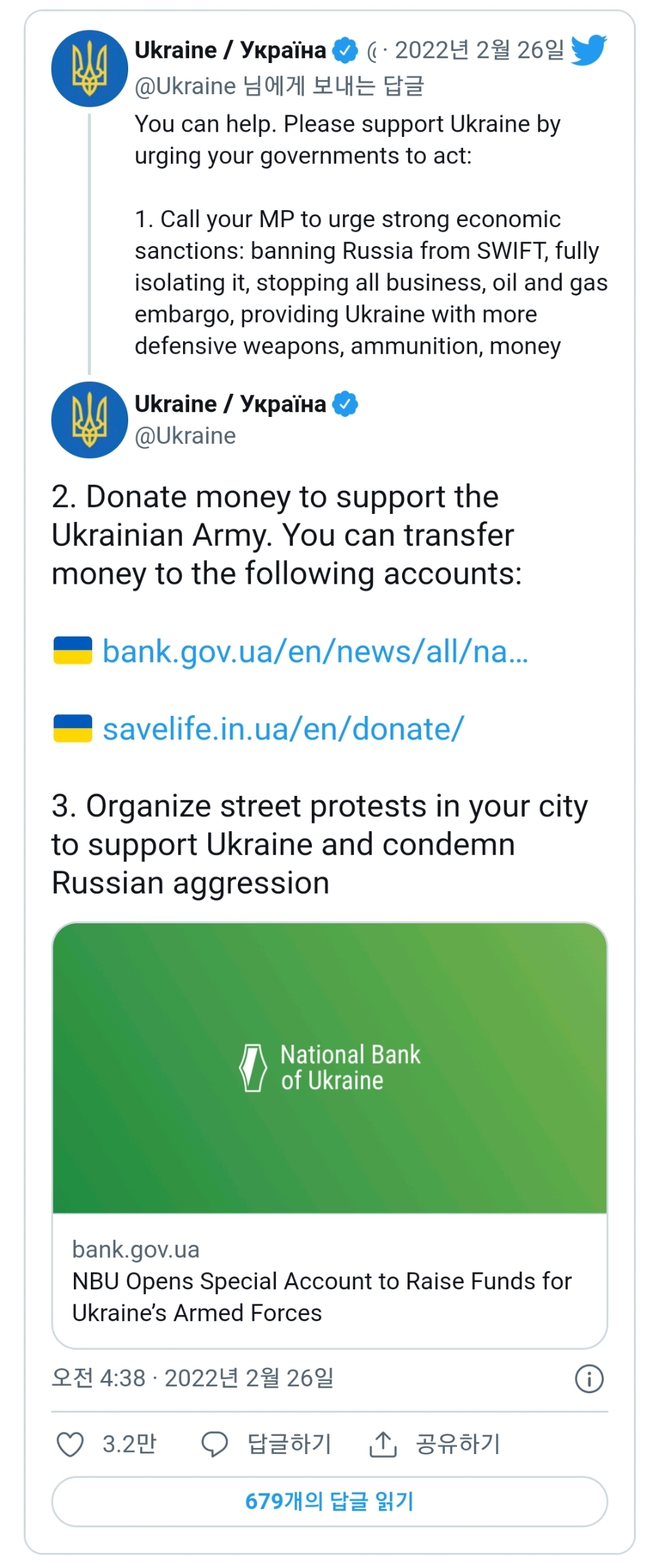
Task: Click the 2022년 2월 26일 date in header
Action: click(479, 50)
